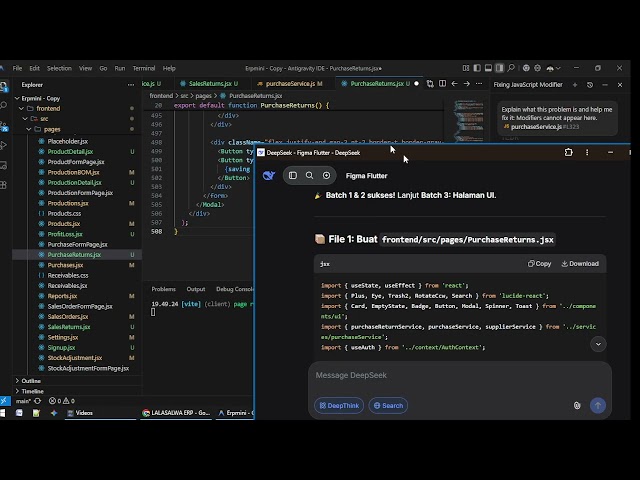The height and width of the screenshot is (480, 640).
Task: Open StockAdjustment.jsx file
Action: pos(75,358)
